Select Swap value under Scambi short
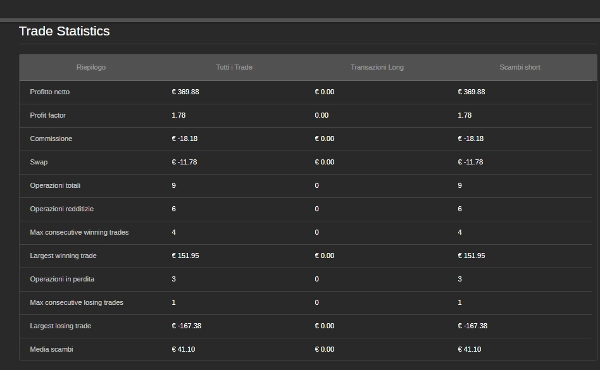The height and width of the screenshot is (370, 600). pyautogui.click(x=470, y=162)
